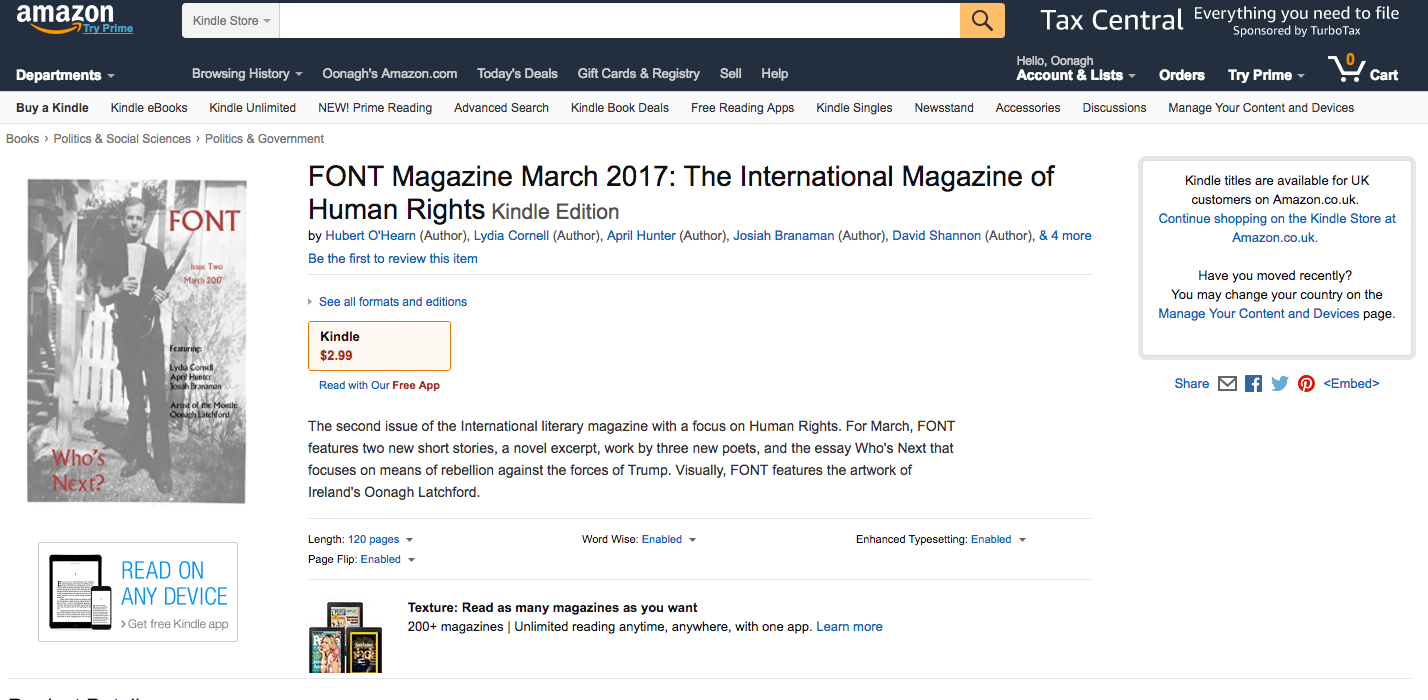Open author David Shannon's page
The image size is (1428, 700).
point(937,236)
